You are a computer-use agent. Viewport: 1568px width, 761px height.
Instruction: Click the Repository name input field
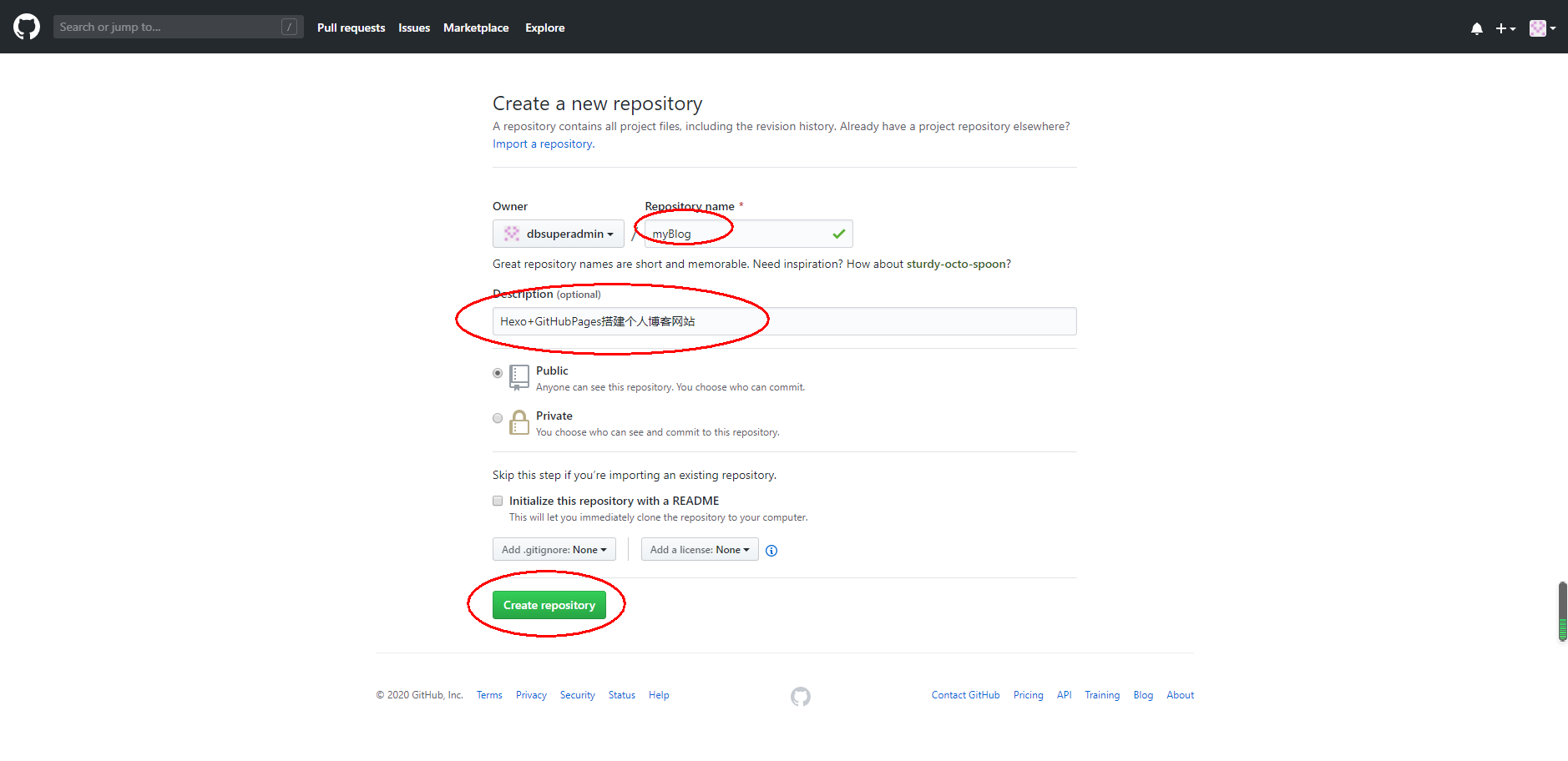coord(748,234)
